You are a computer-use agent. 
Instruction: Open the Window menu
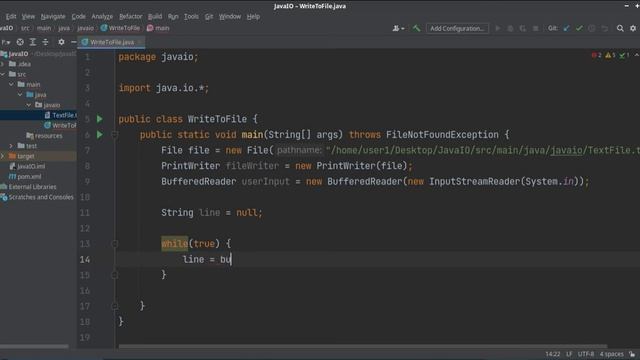point(230,16)
